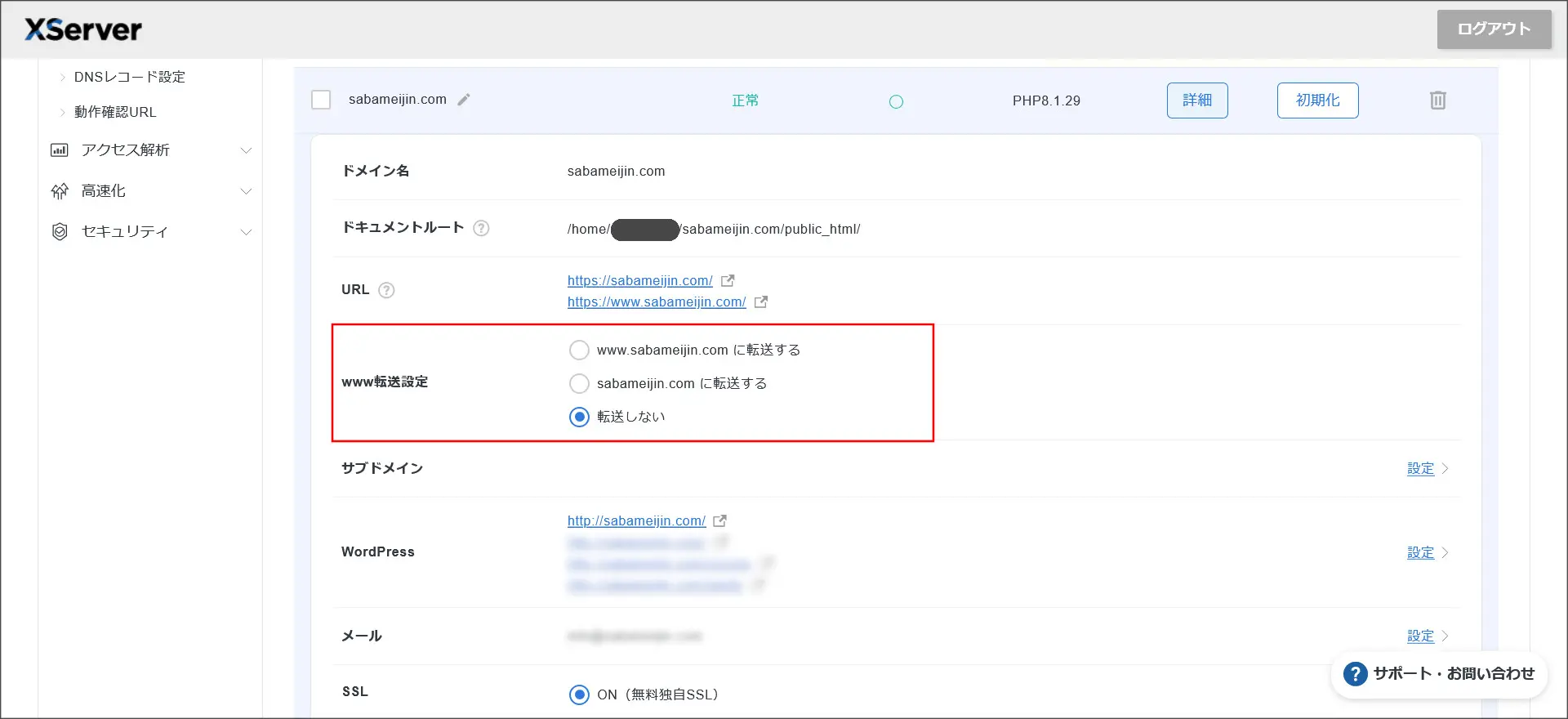Image resolution: width=1568 pixels, height=719 pixels.
Task: Select sabameijin.com に転送する radio option
Action: click(x=579, y=383)
